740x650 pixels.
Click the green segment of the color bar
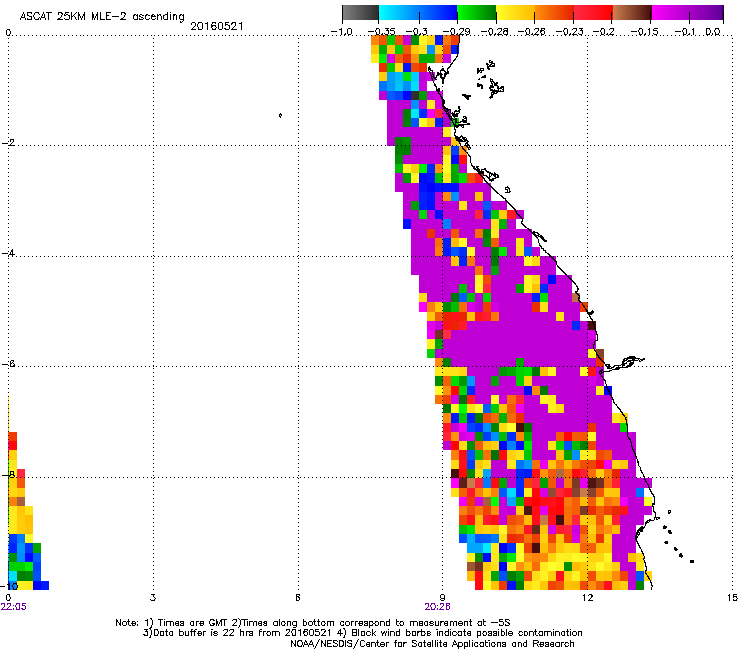[x=477, y=13]
